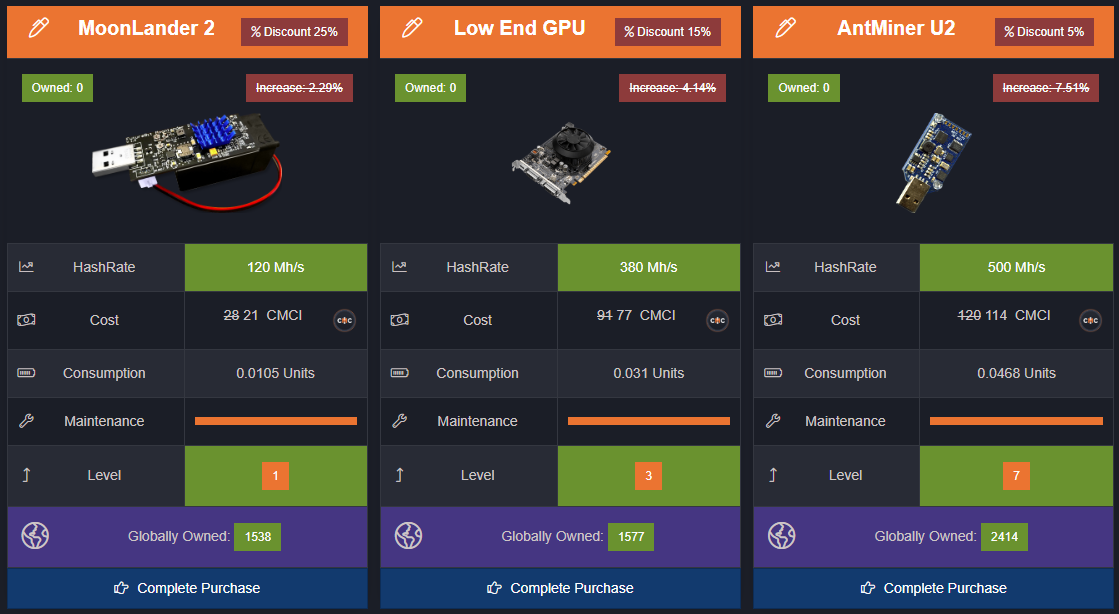Click the level arrow icon for MoonLander 2
The image size is (1119, 614).
[x=26, y=475]
